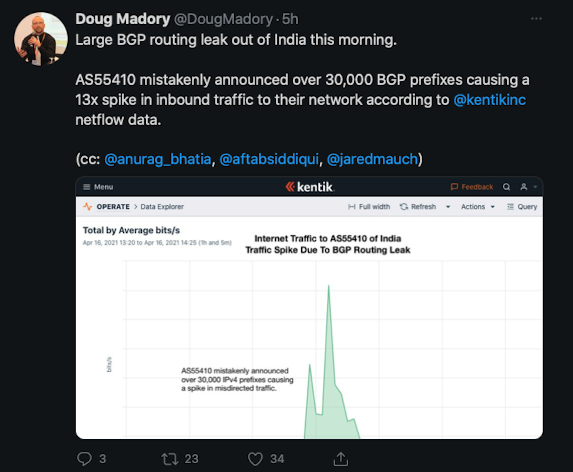
Task: Click the Refresh button
Action: point(418,207)
